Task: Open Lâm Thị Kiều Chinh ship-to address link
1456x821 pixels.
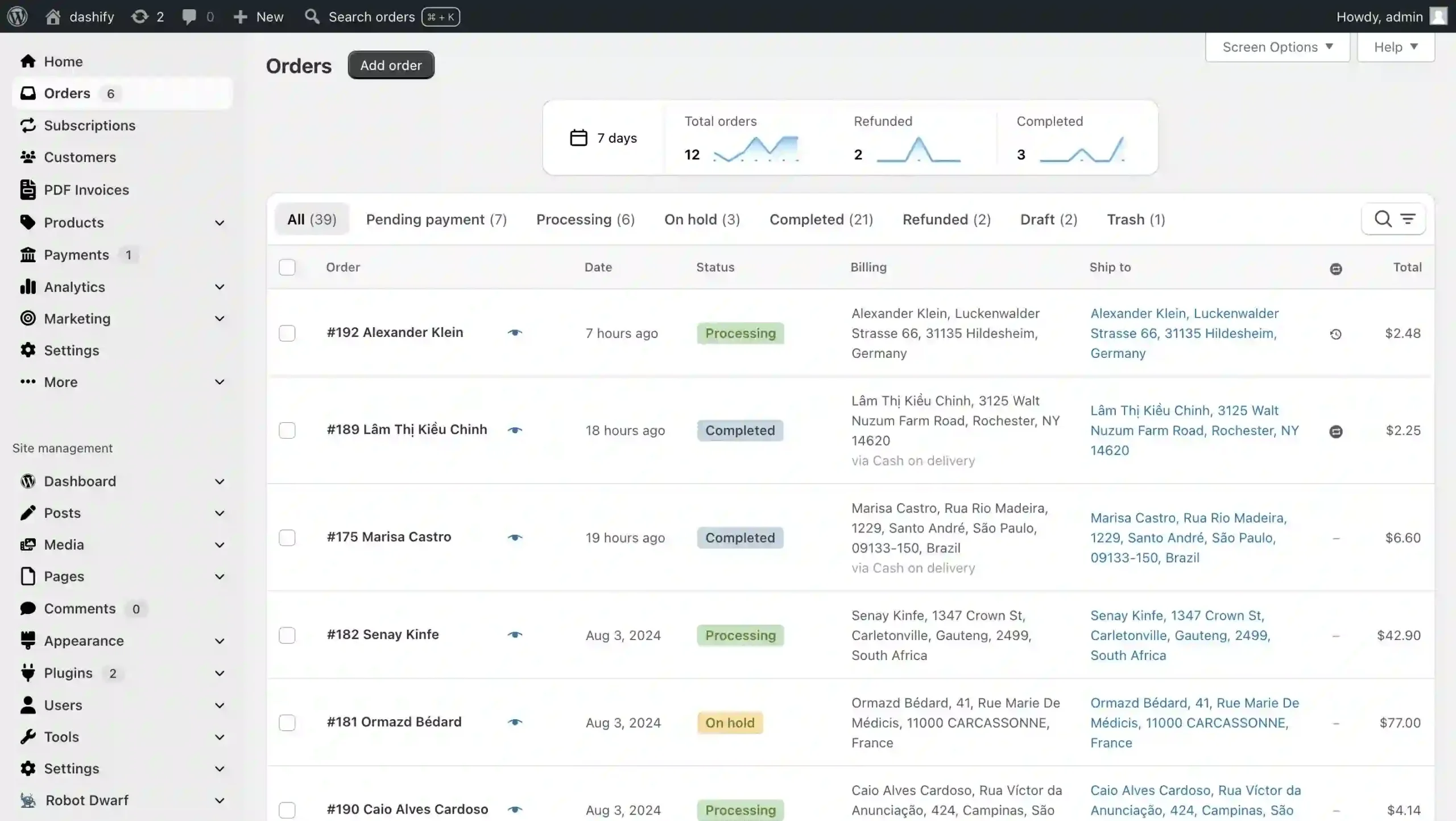Action: click(1194, 430)
